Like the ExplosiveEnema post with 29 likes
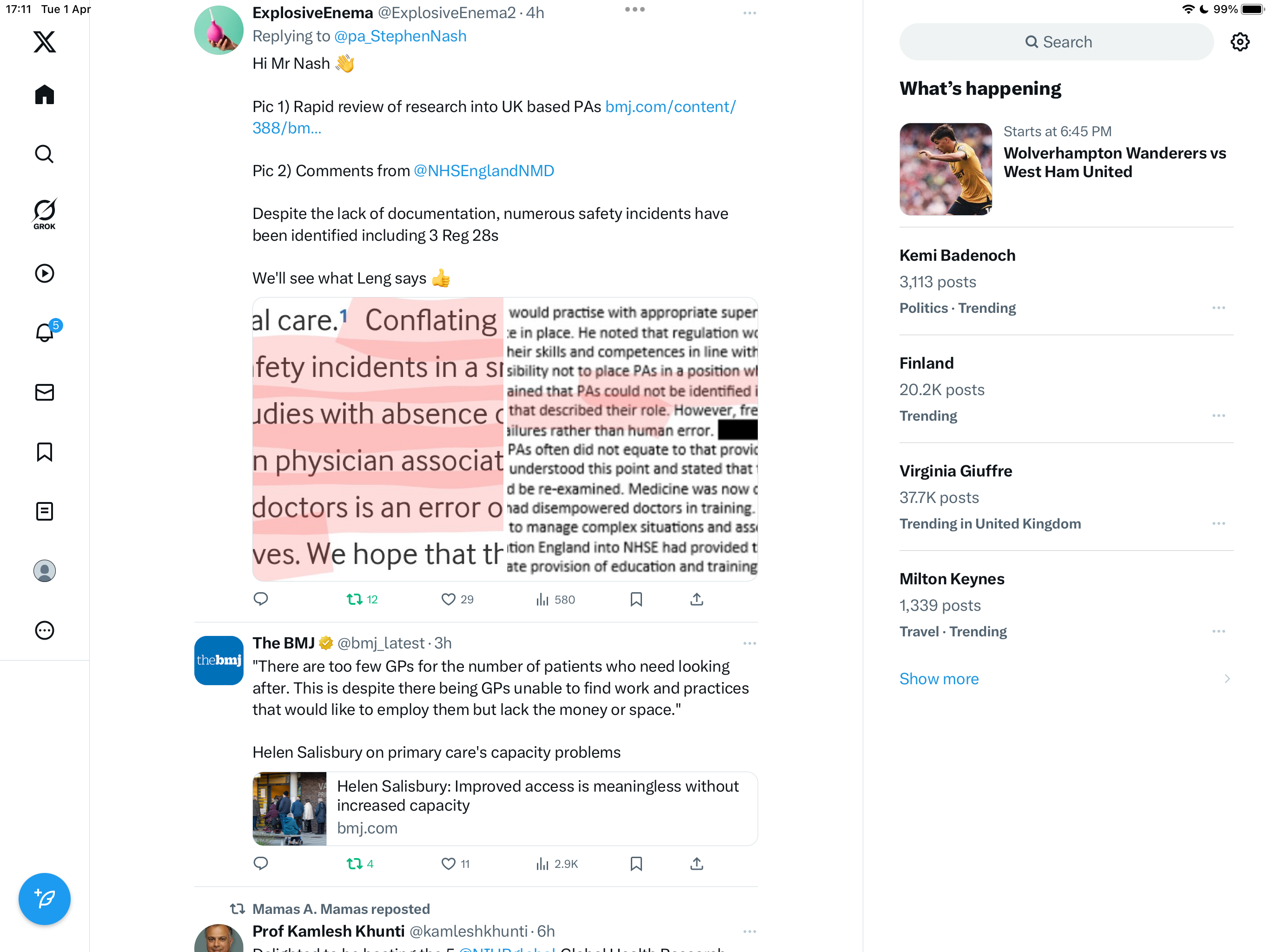Viewport: 1270px width, 952px height. tap(457, 600)
